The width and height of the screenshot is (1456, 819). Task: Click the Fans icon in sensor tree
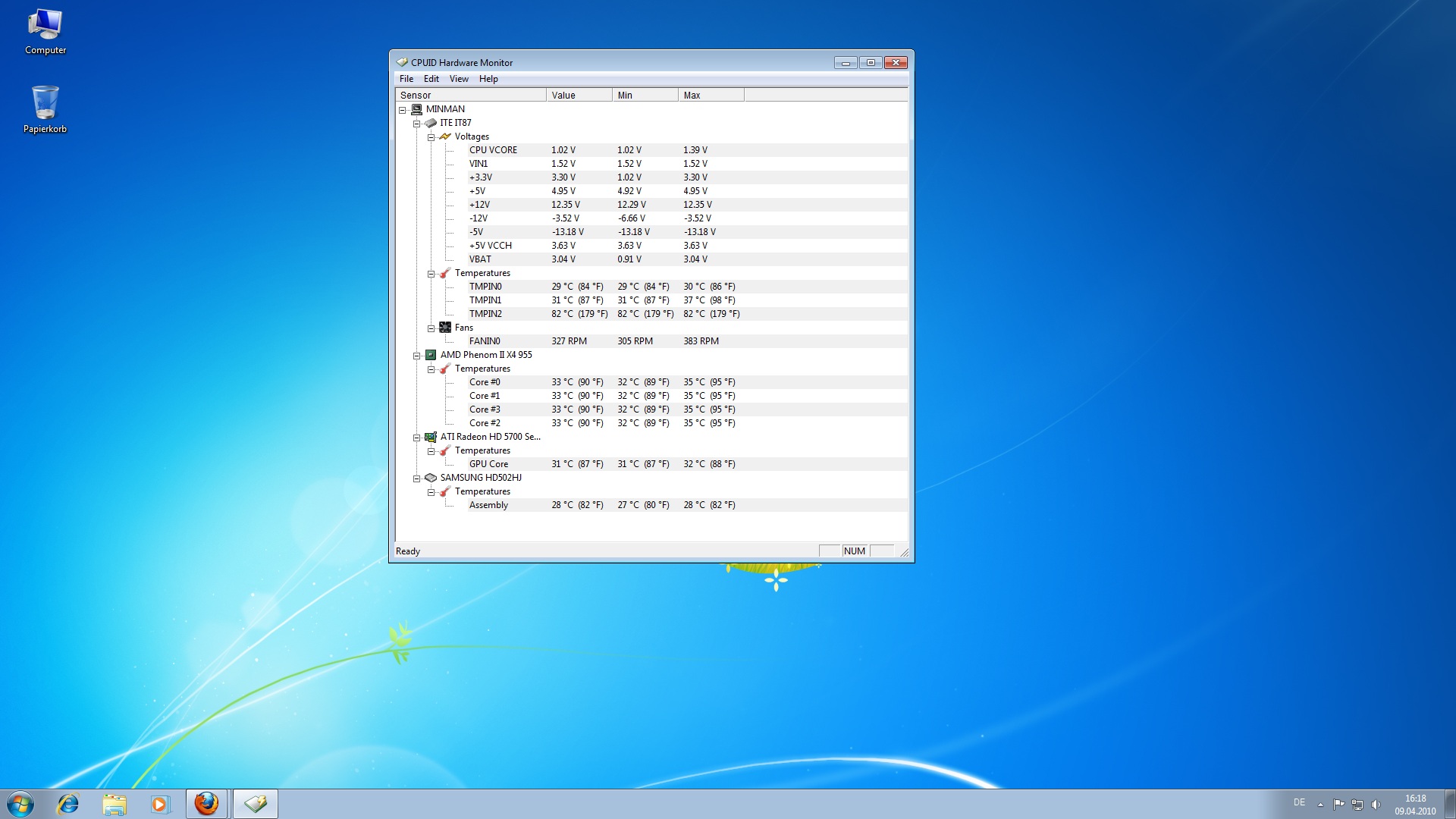445,328
